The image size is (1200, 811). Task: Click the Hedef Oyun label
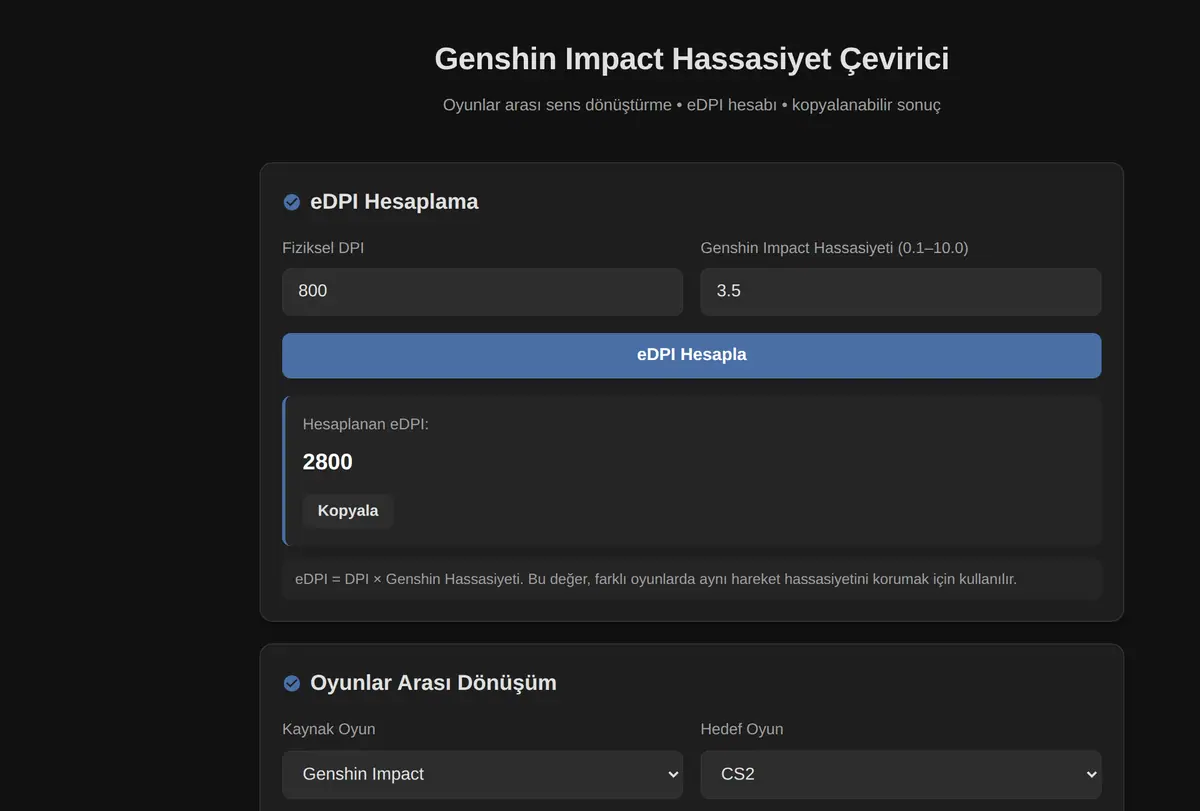click(x=742, y=729)
